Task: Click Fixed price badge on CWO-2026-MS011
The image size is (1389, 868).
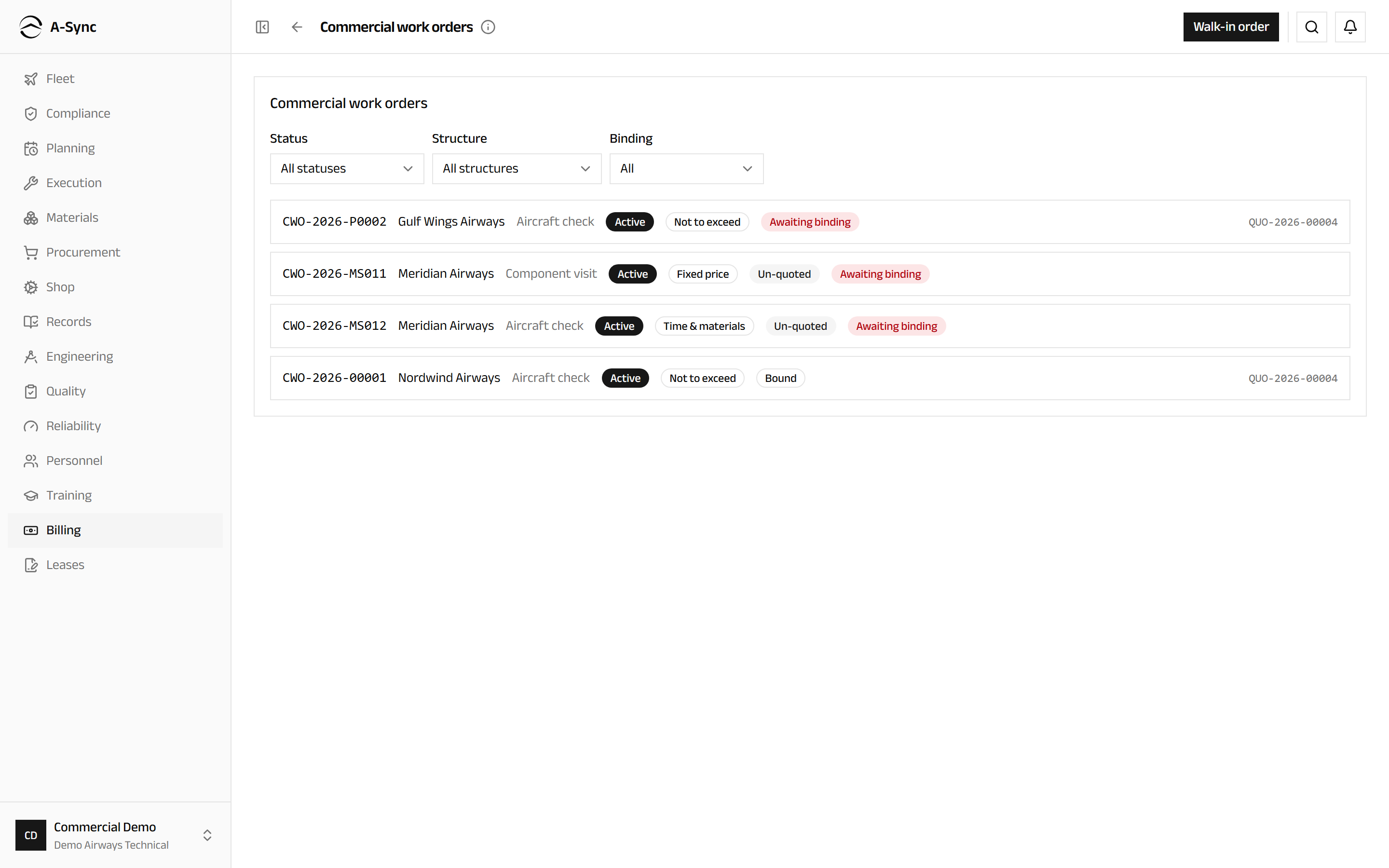Action: tap(703, 274)
